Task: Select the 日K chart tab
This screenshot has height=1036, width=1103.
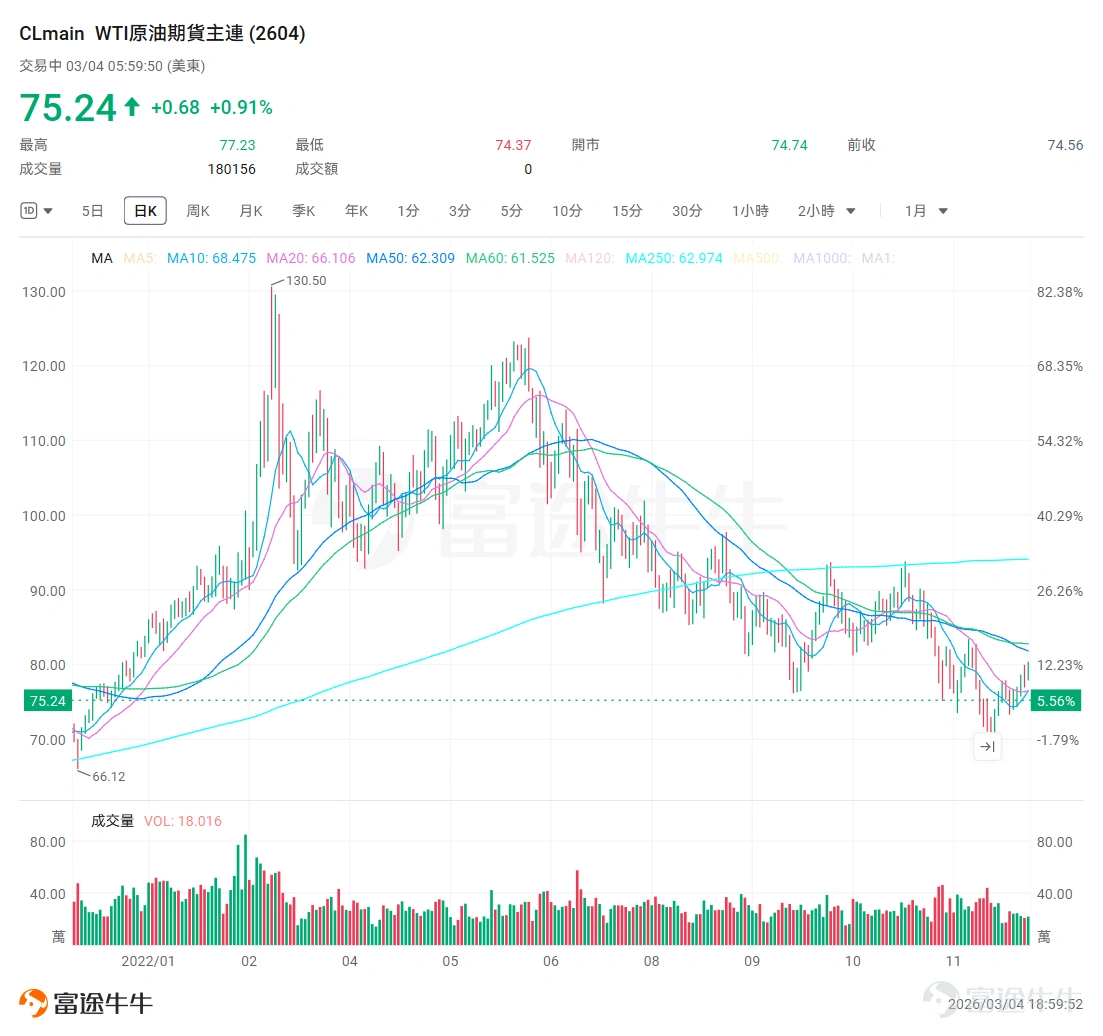Action: [146, 211]
